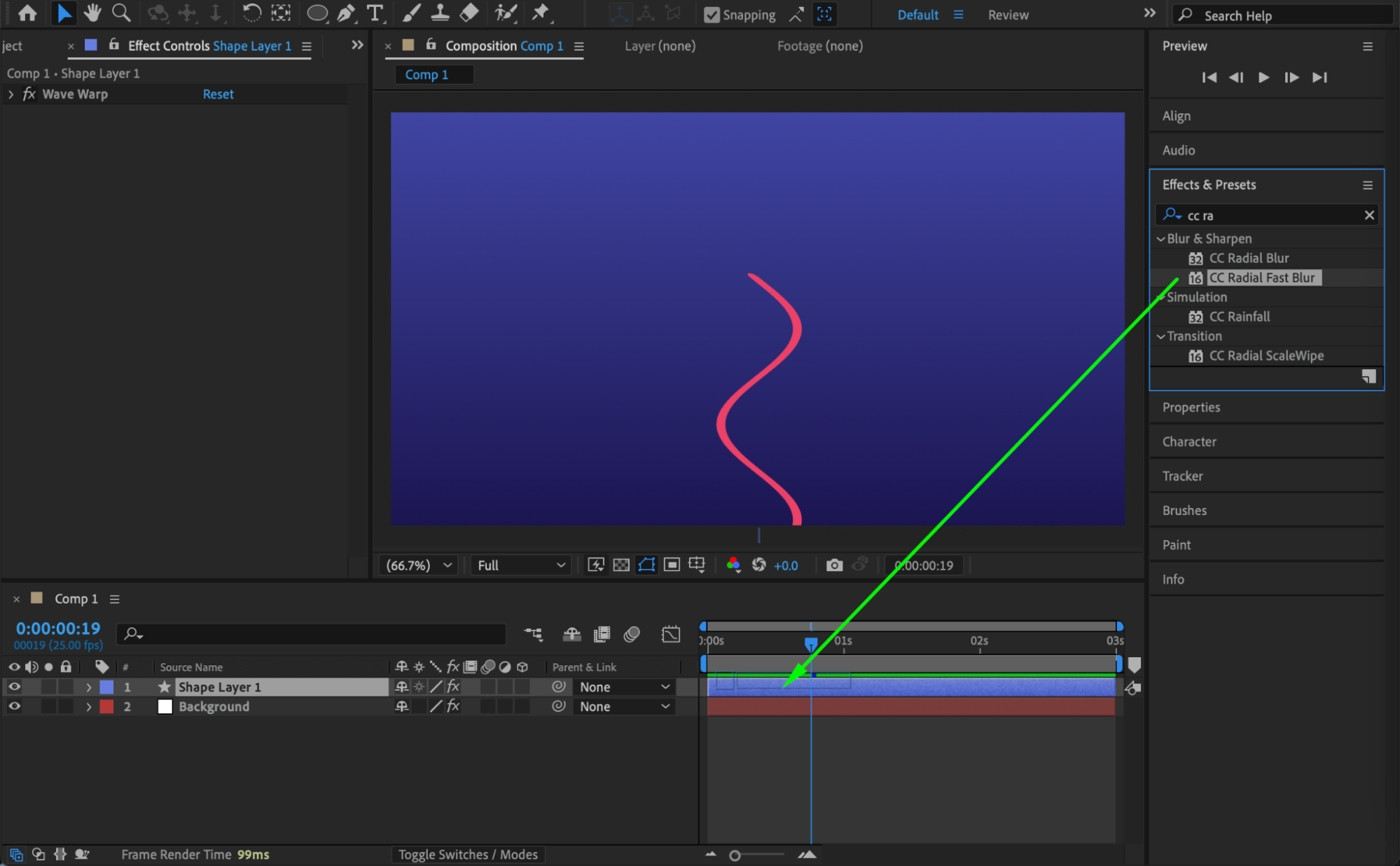Select the Roto Brush tool
The height and width of the screenshot is (866, 1400).
(506, 13)
